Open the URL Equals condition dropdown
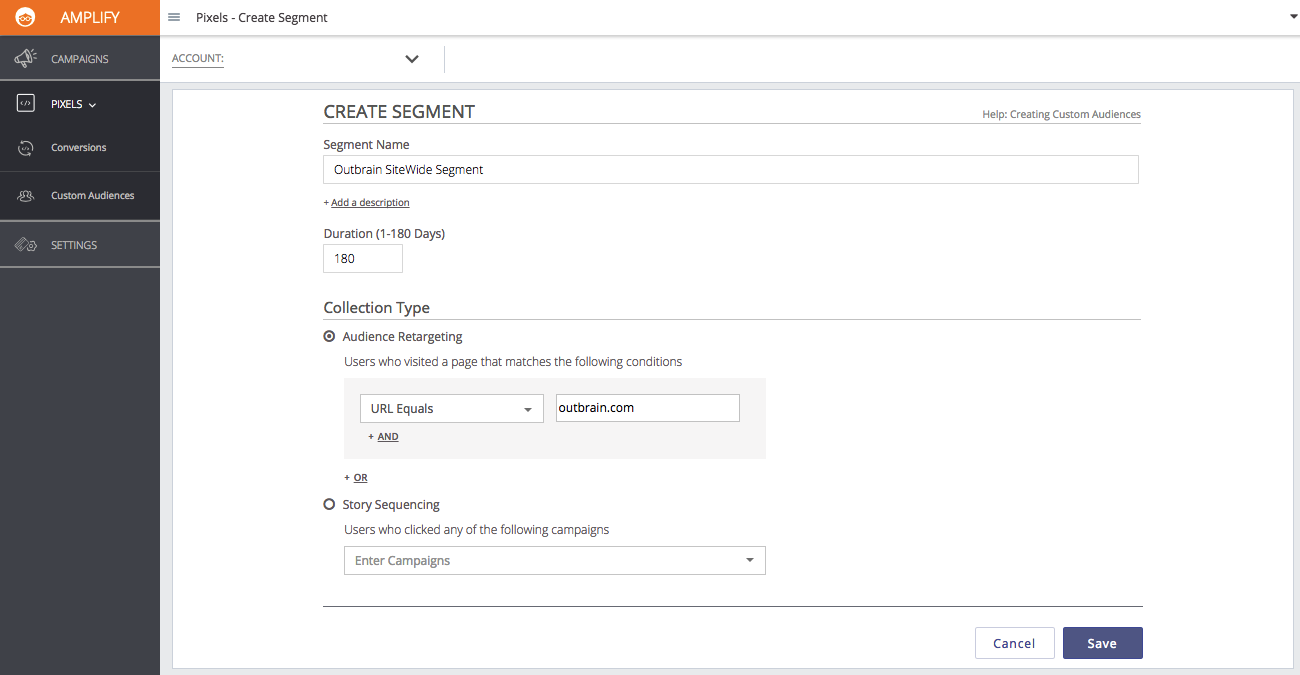Viewport: 1300px width, 675px height. (451, 409)
